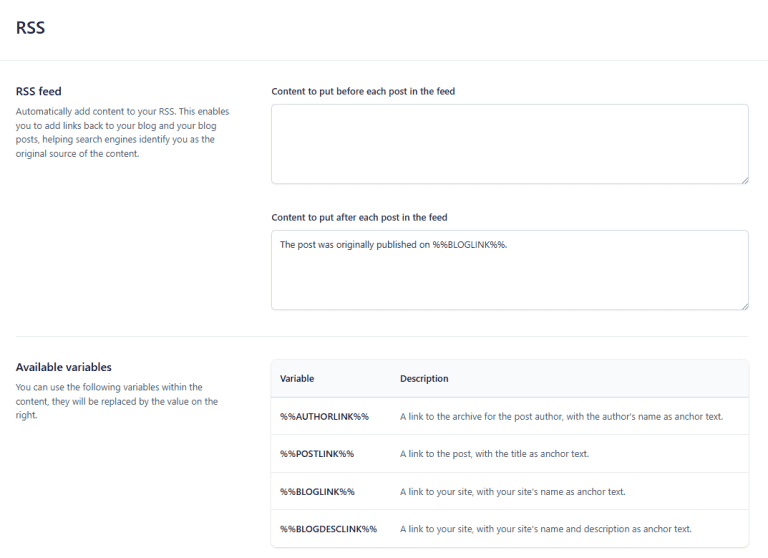Click the 'Description' column header
Image resolution: width=768 pixels, height=558 pixels.
tap(424, 379)
